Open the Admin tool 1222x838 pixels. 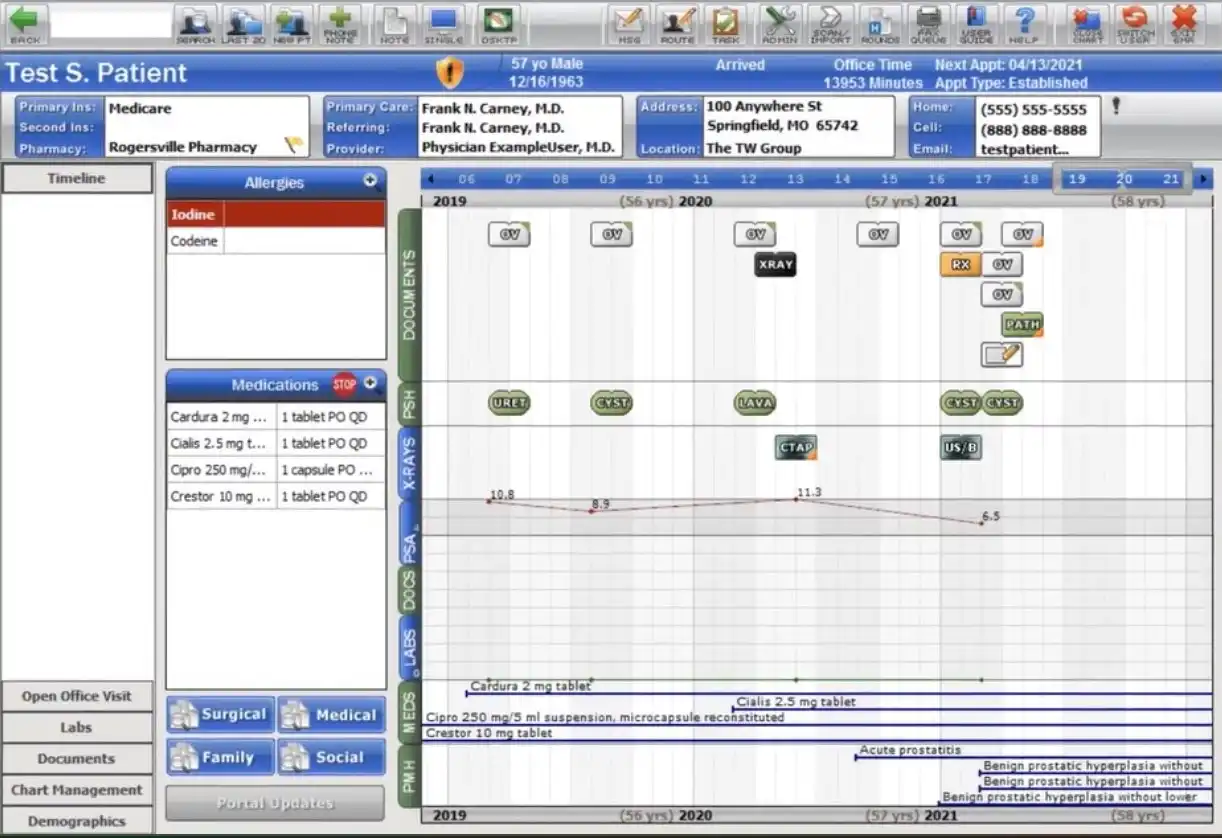point(779,22)
